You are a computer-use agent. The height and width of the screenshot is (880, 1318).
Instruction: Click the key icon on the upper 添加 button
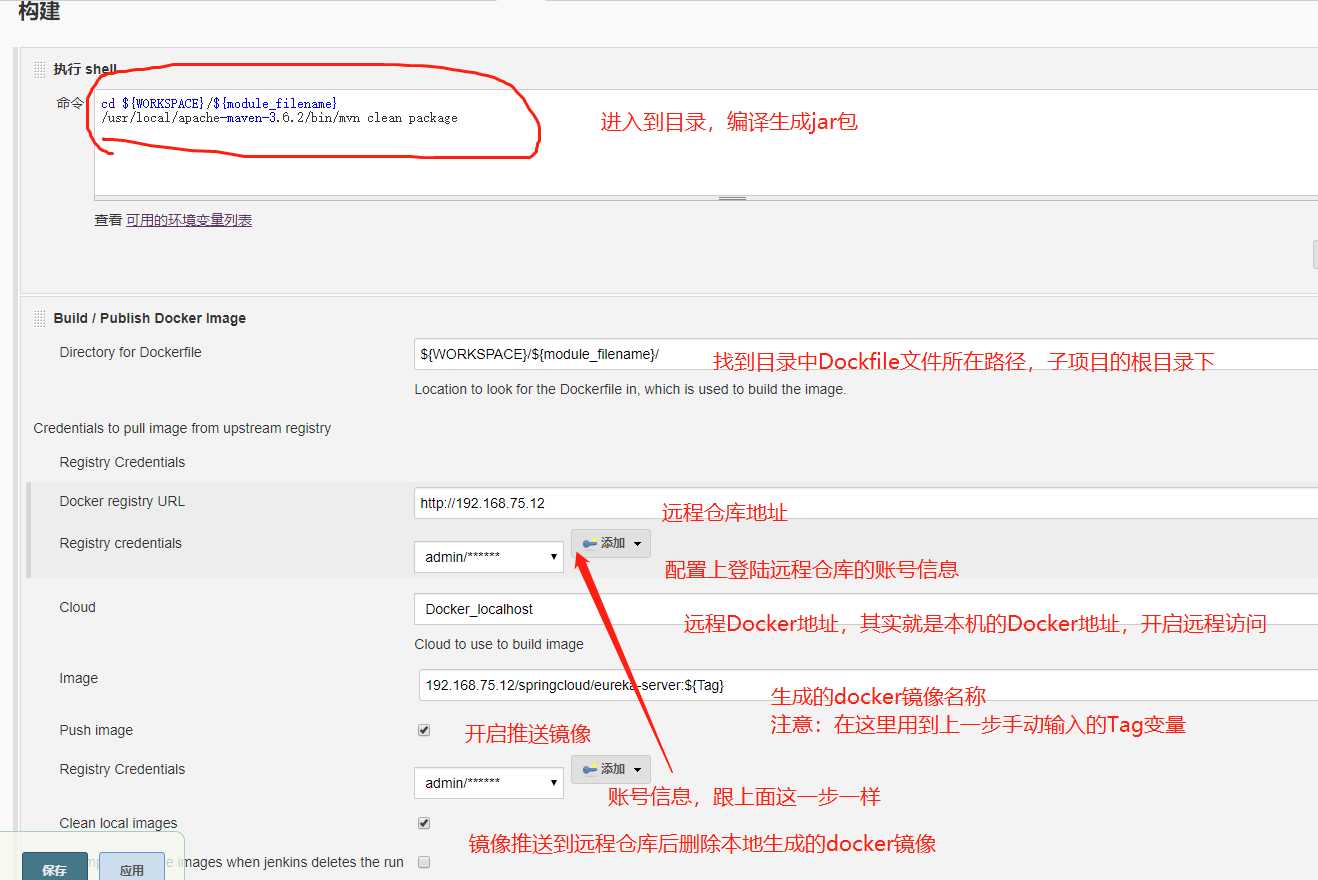590,543
